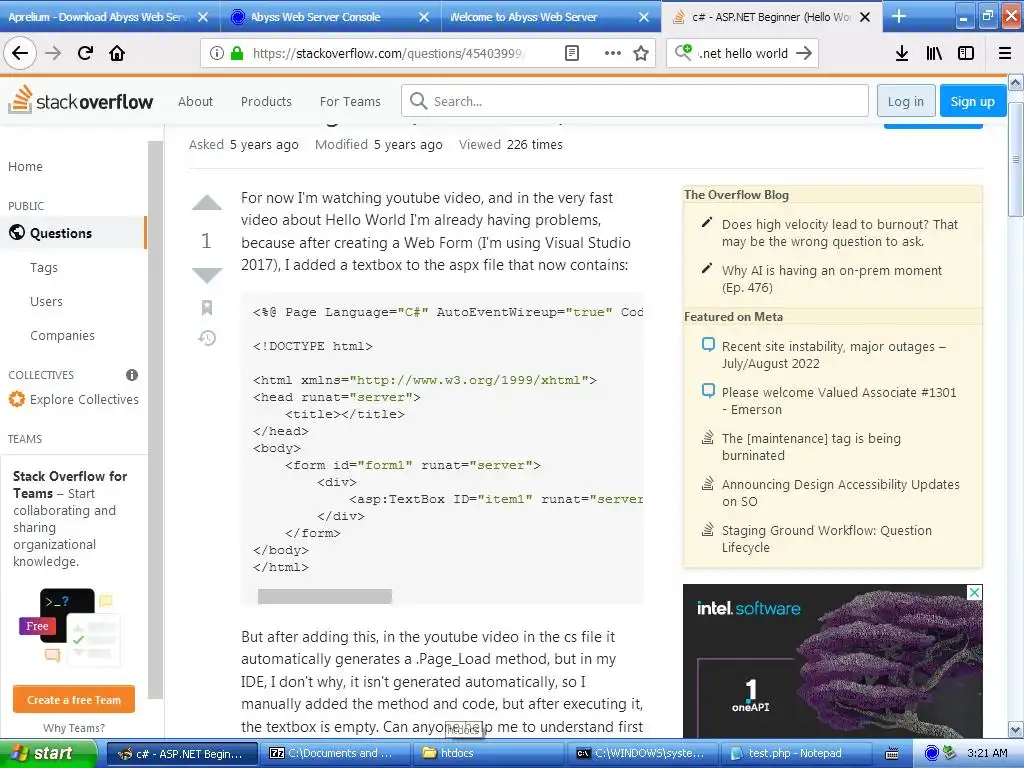Open the Products menu item
The image size is (1024, 768).
tap(266, 101)
